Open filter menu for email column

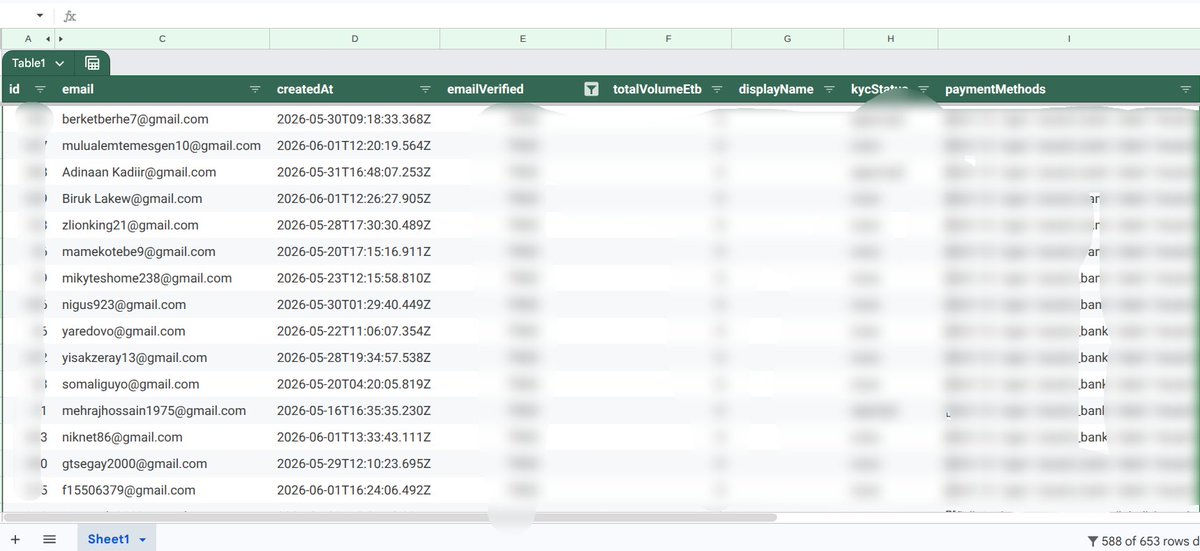click(256, 89)
